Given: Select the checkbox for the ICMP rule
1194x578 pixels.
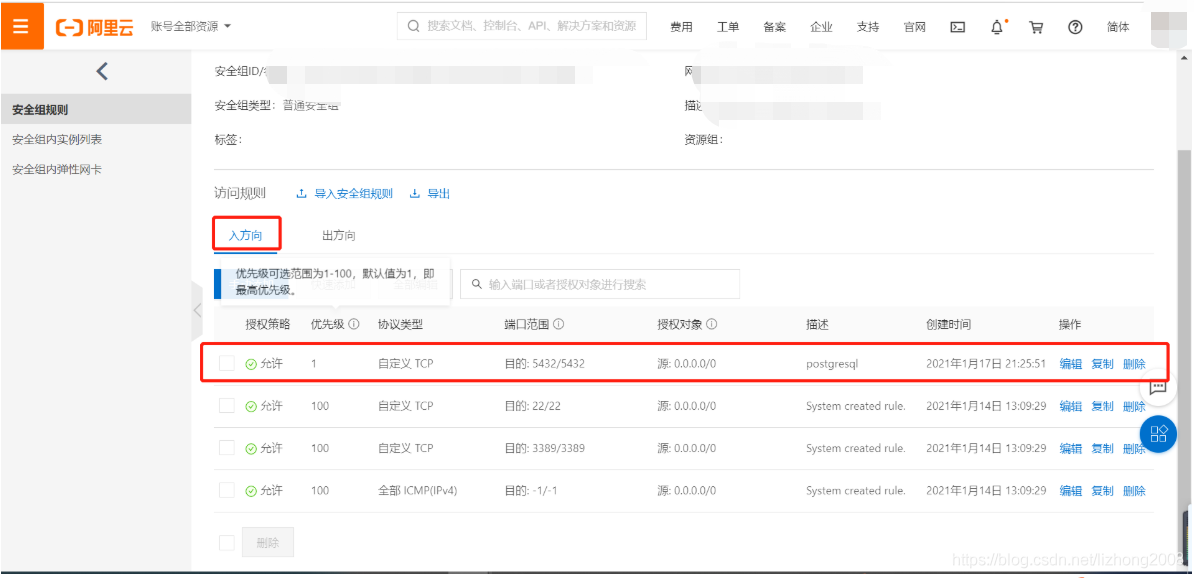Looking at the screenshot, I should coord(227,490).
